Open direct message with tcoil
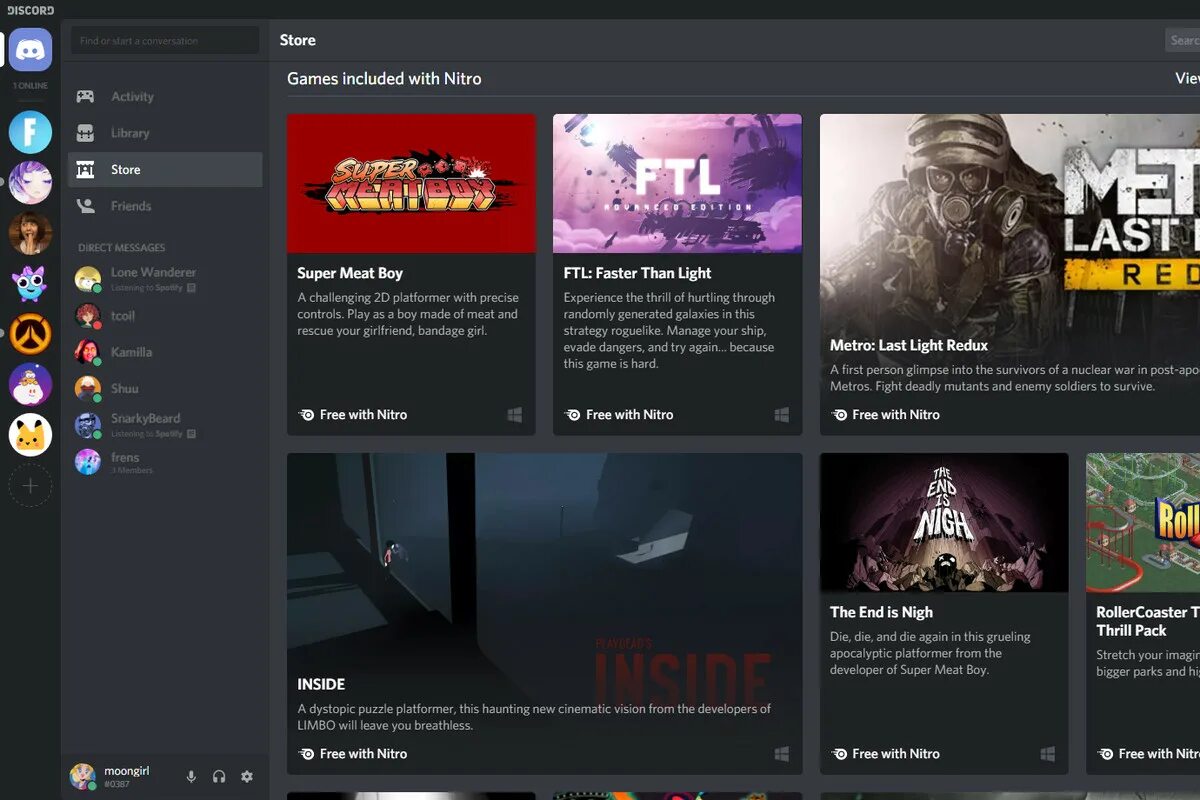Screen dimensions: 1200x800 point(165,316)
